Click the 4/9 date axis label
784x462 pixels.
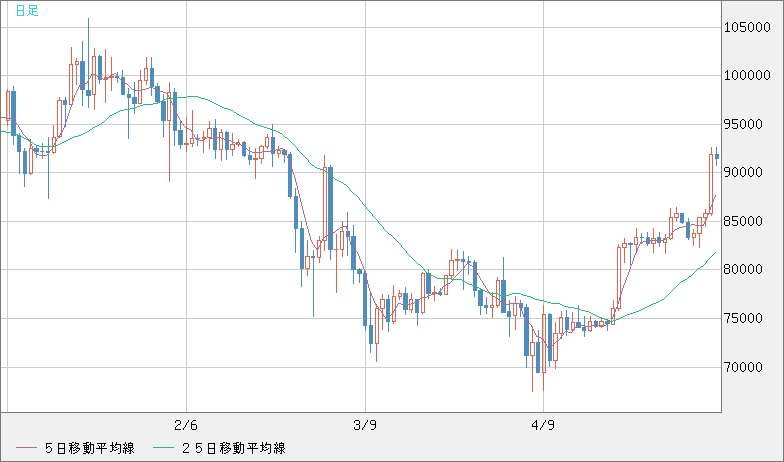[544, 426]
